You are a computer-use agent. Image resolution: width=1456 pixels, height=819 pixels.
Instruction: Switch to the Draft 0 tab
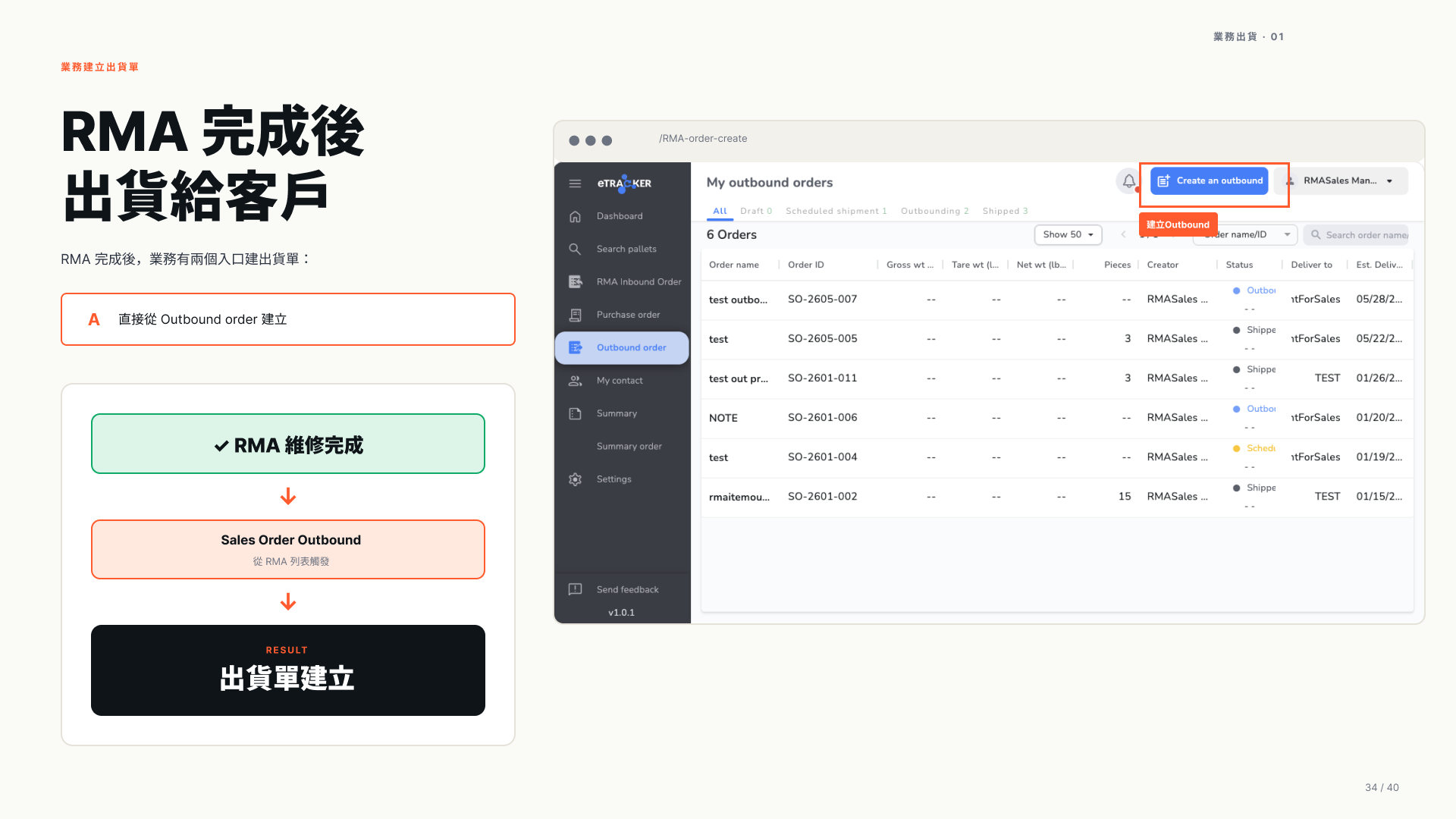tap(756, 211)
